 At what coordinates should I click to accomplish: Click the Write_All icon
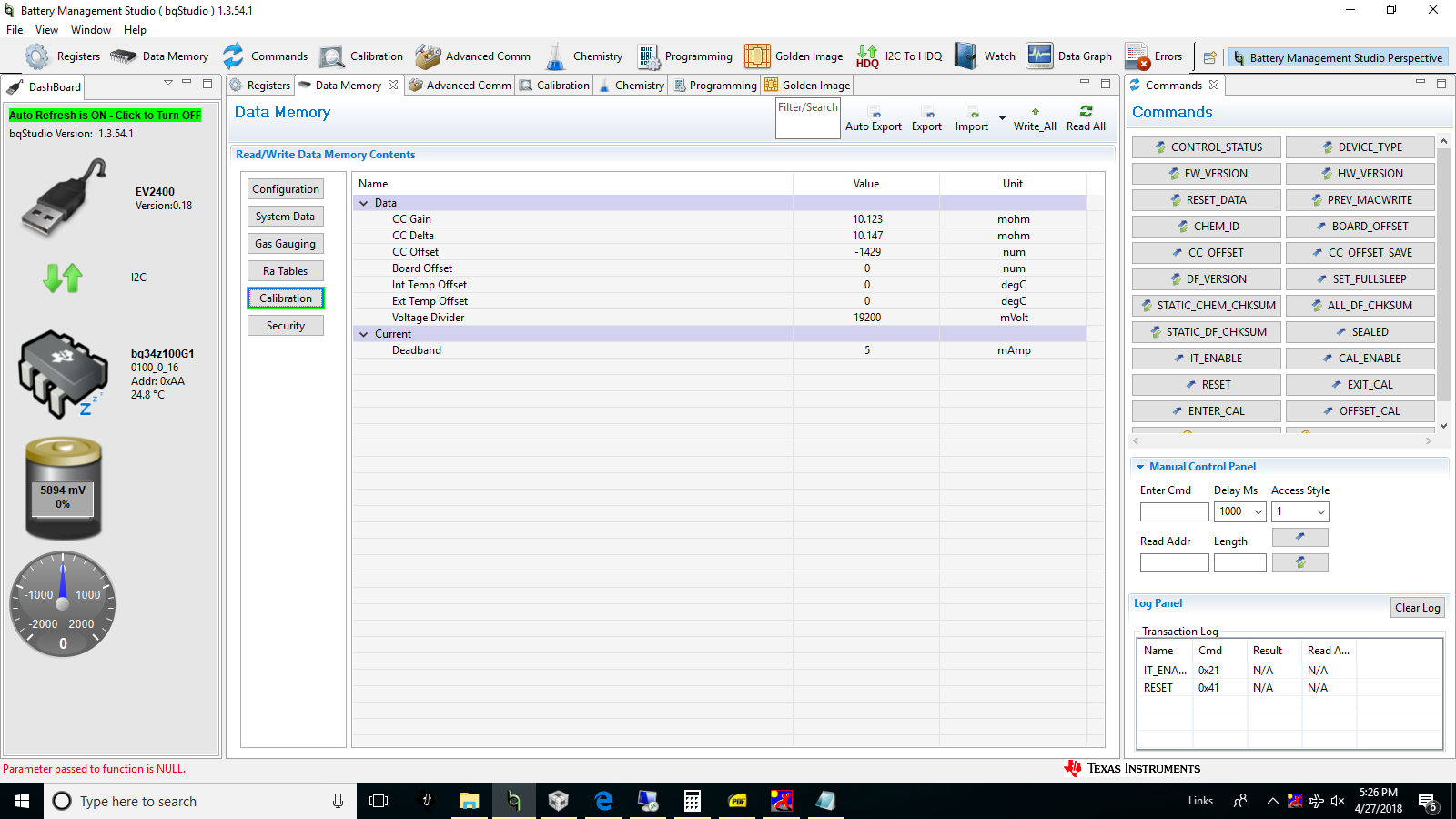coord(1036,112)
